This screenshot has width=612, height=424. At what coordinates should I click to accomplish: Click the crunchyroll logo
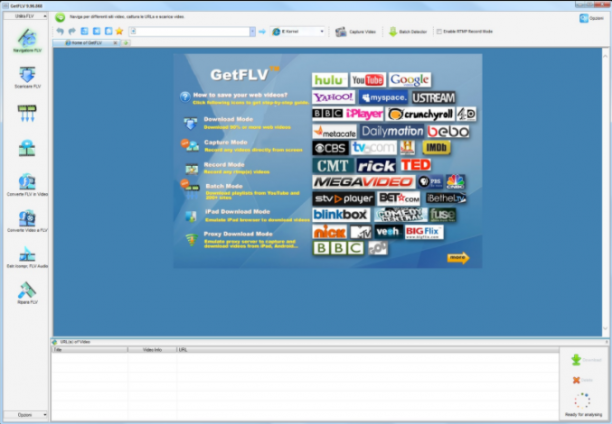[420, 114]
